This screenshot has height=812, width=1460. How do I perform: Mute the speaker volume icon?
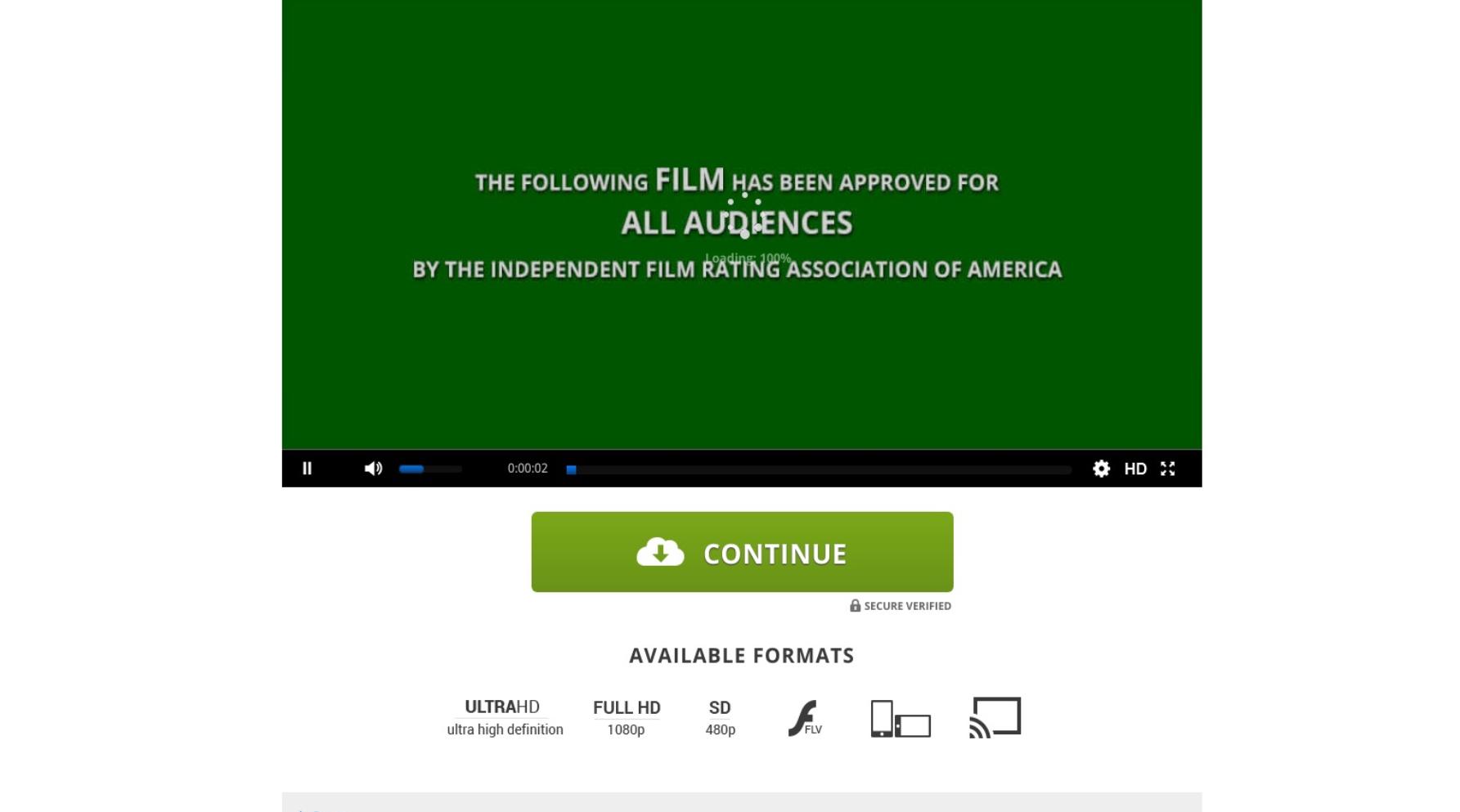(373, 469)
